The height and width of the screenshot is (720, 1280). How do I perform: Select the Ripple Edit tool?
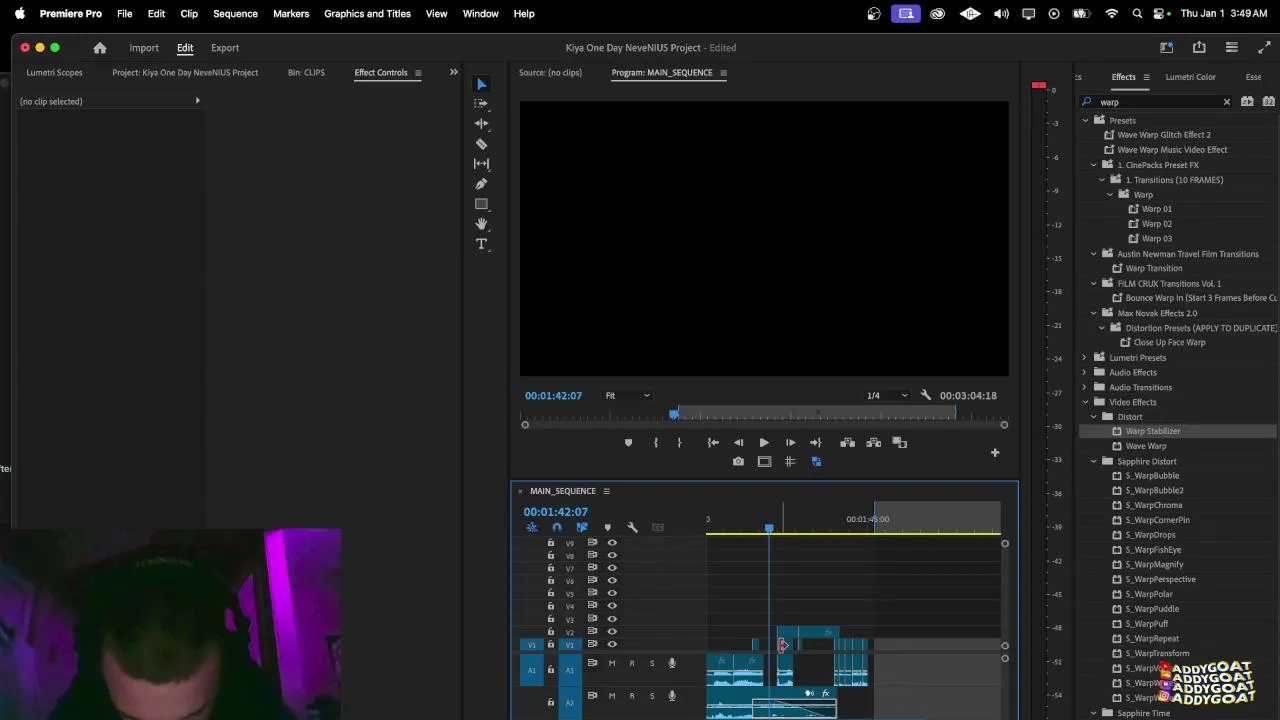481,124
